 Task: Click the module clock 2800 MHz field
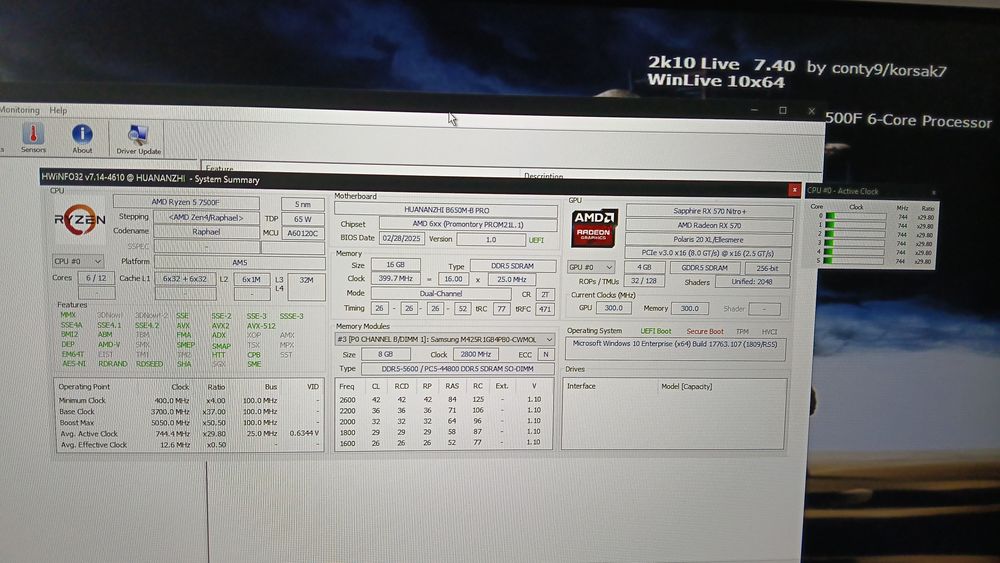[475, 354]
